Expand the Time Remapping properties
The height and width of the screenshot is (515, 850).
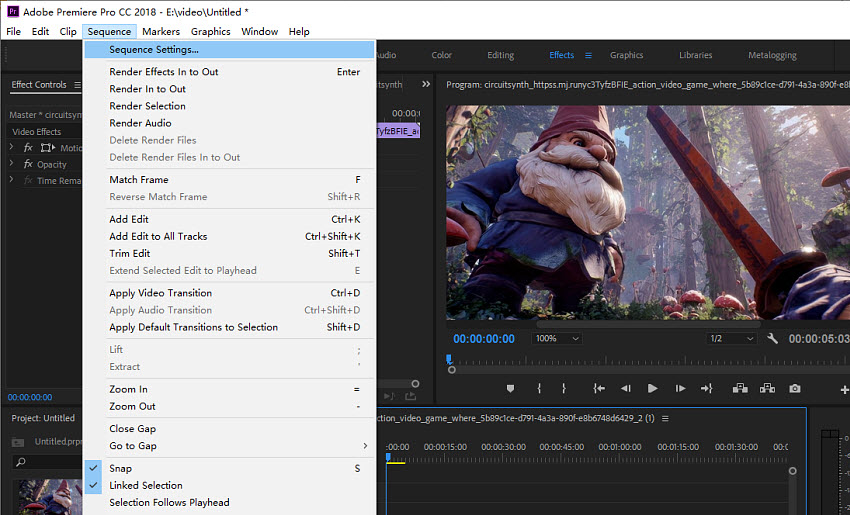11,179
